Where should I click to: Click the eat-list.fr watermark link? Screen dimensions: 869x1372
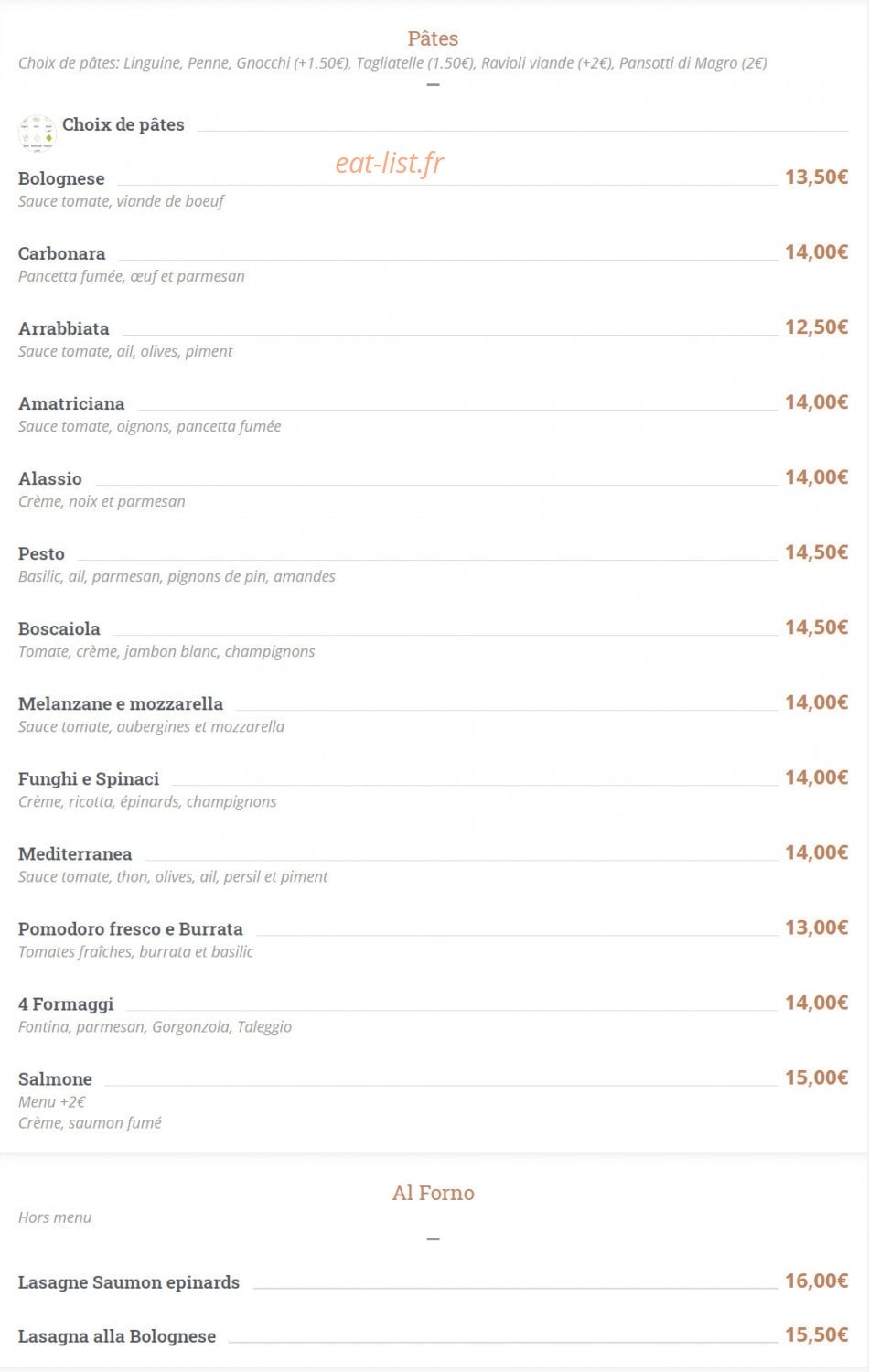click(x=390, y=163)
